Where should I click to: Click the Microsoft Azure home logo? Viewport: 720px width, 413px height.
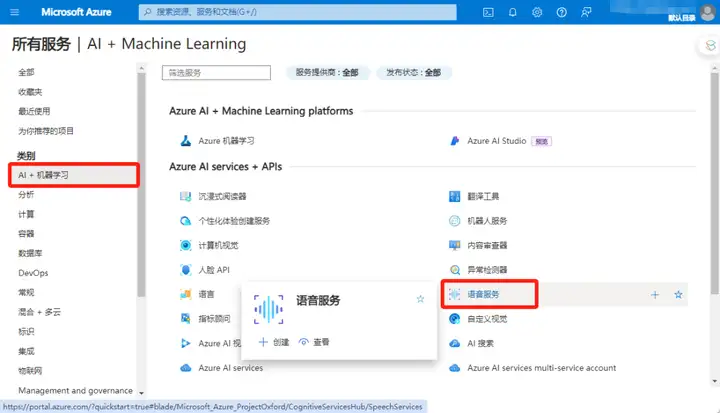click(76, 12)
